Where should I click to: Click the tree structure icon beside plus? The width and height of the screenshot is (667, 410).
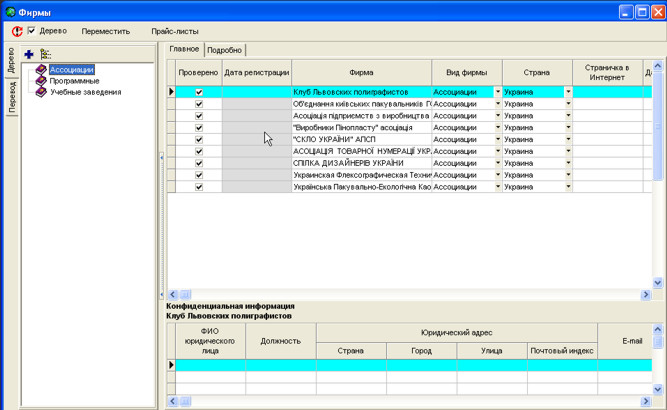(45, 54)
